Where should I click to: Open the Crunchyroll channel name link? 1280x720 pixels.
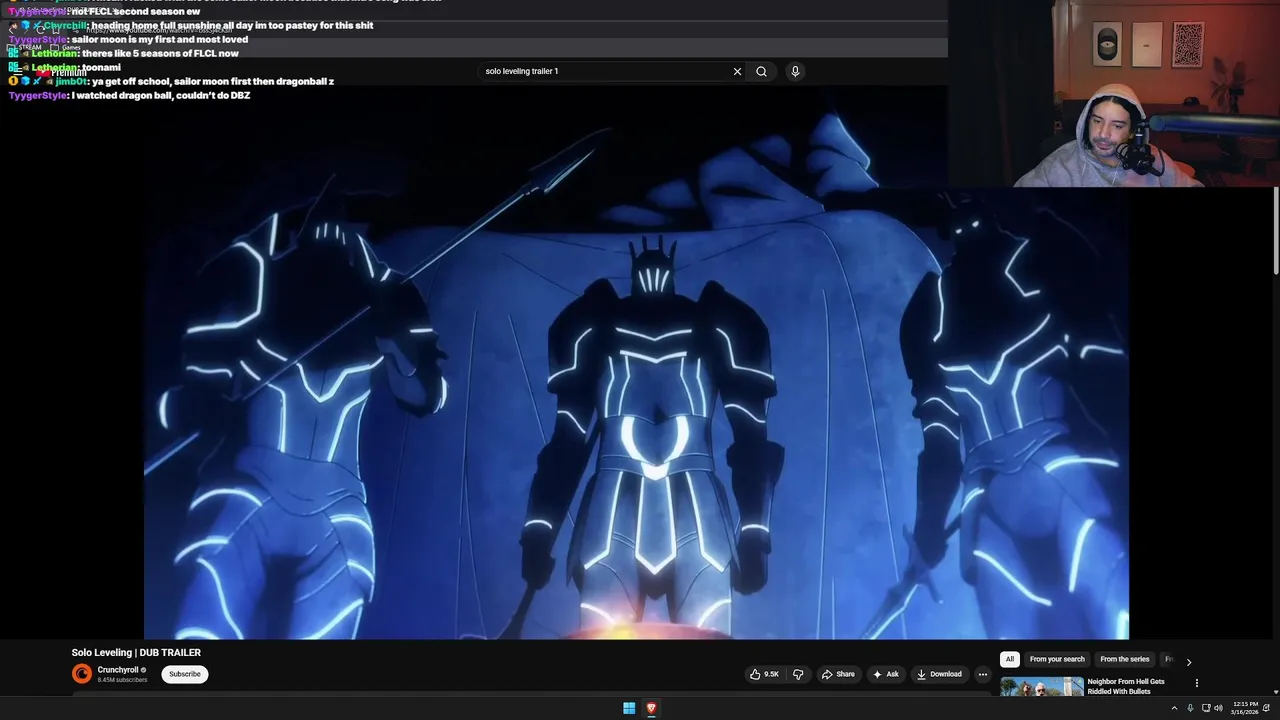pyautogui.click(x=118, y=670)
